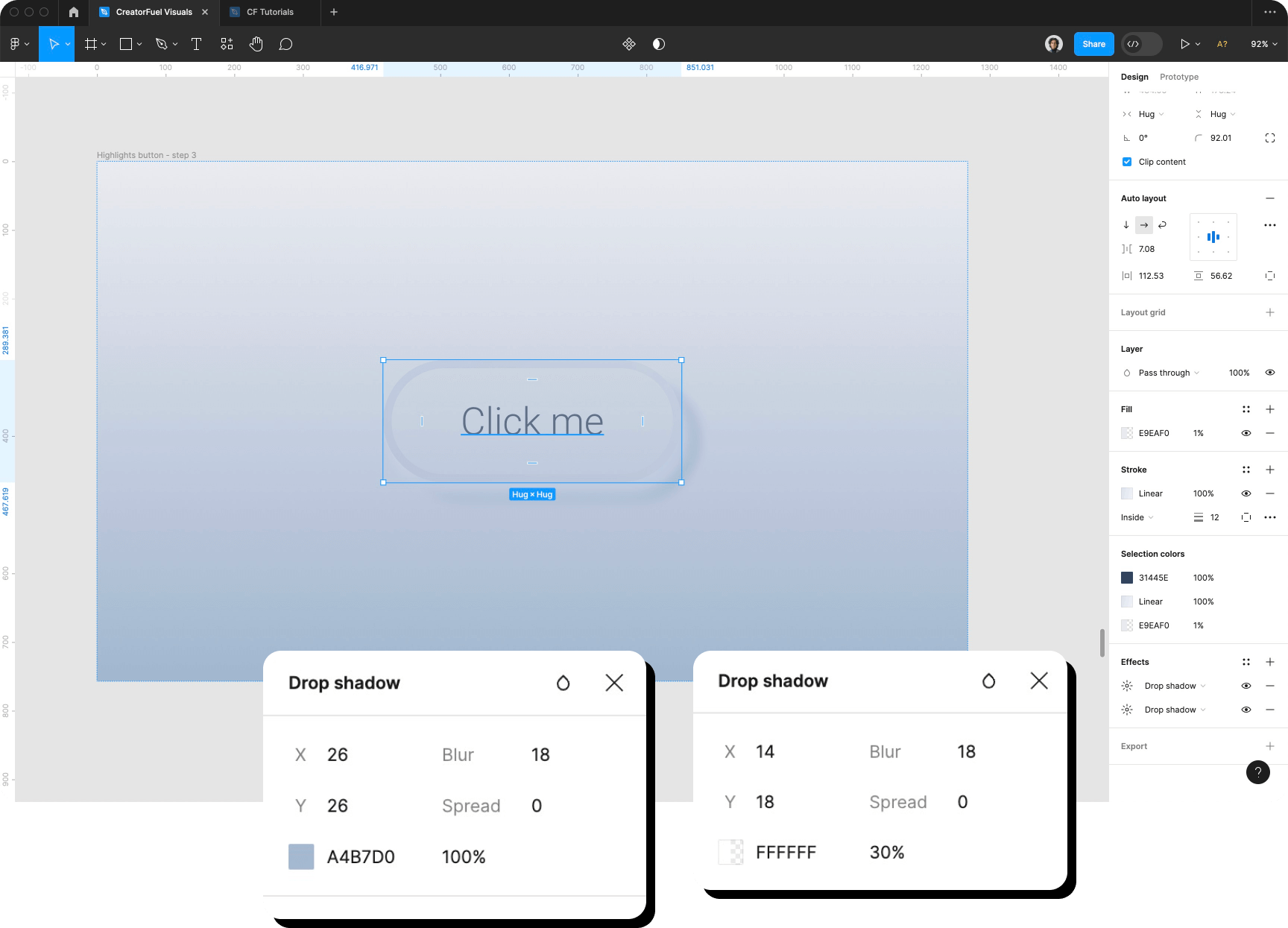Screen dimensions: 1288x928
Task: Switch to the Prototype tab
Action: pos(1178,77)
